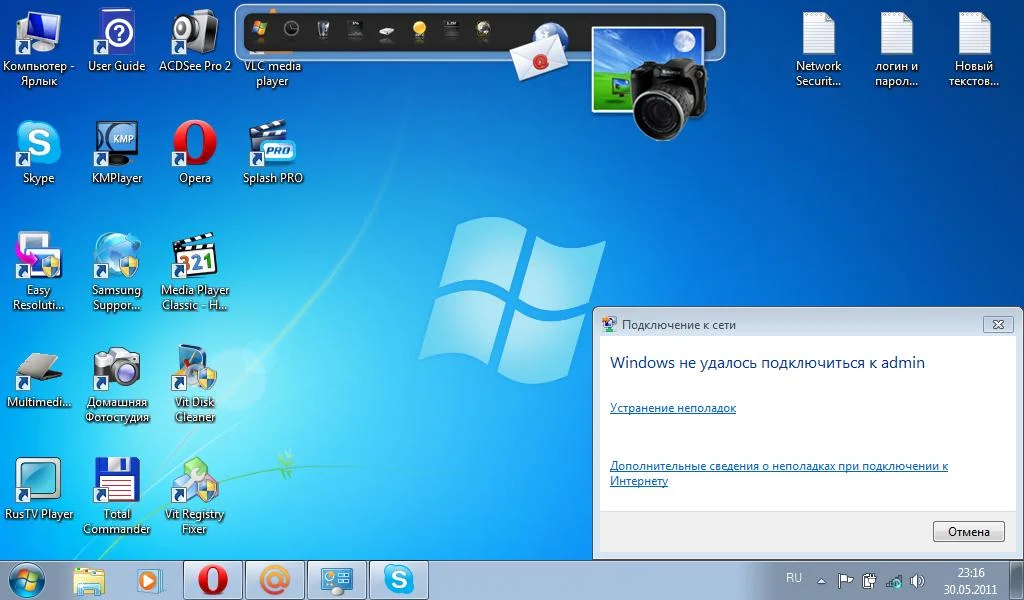
Task: Open the Multimedi... laptop shortcut
Action: tap(39, 379)
